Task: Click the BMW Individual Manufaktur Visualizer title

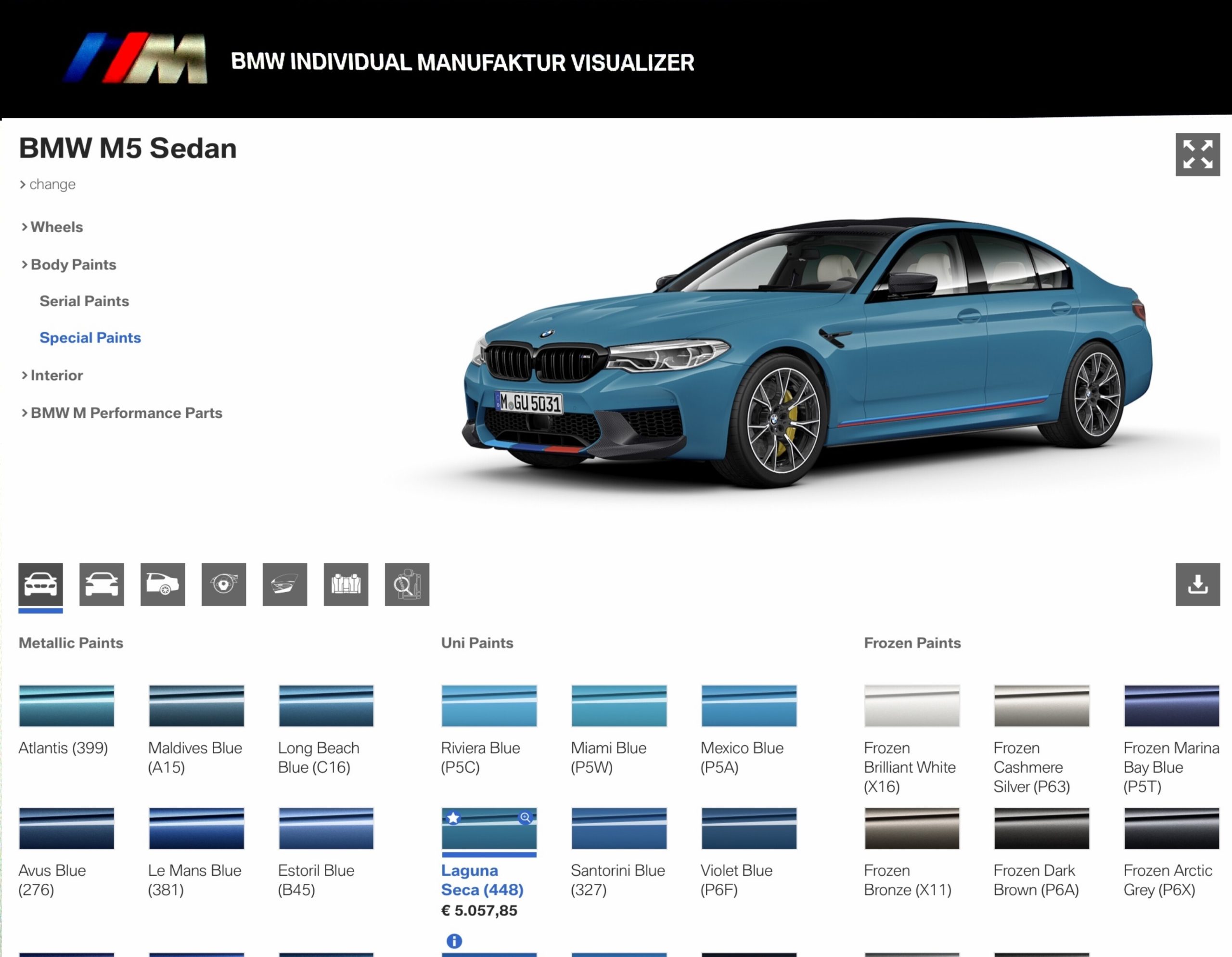Action: 462,62
